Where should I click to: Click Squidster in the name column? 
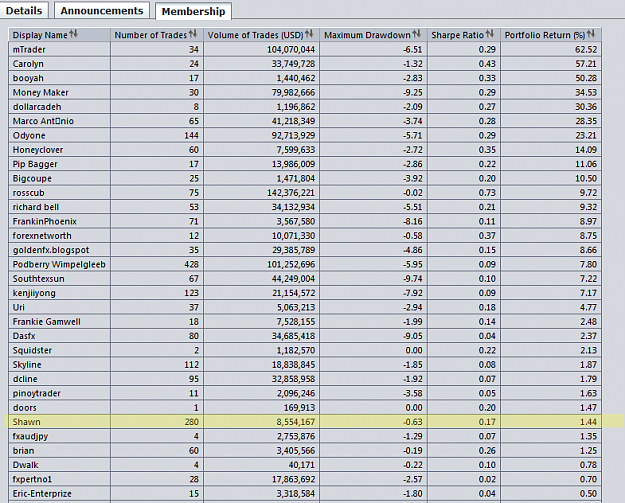point(32,351)
